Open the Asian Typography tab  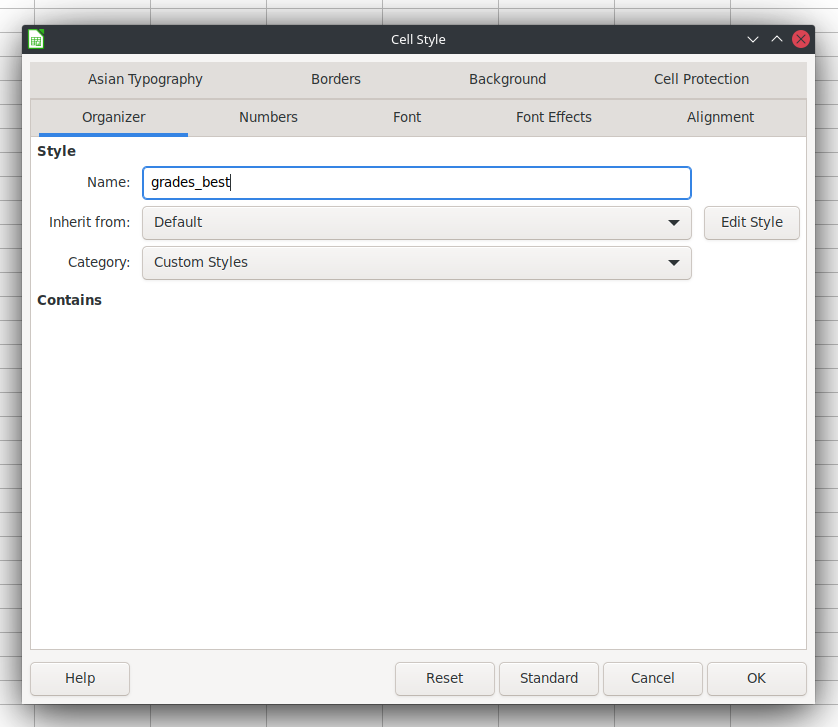pos(145,79)
